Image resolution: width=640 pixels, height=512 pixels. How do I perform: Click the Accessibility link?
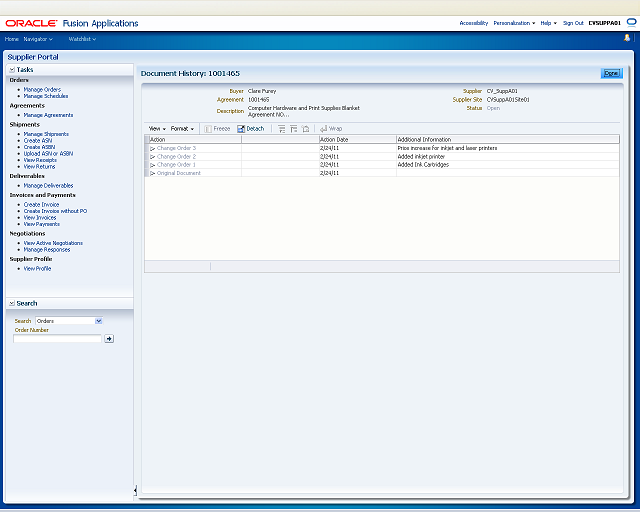473,23
